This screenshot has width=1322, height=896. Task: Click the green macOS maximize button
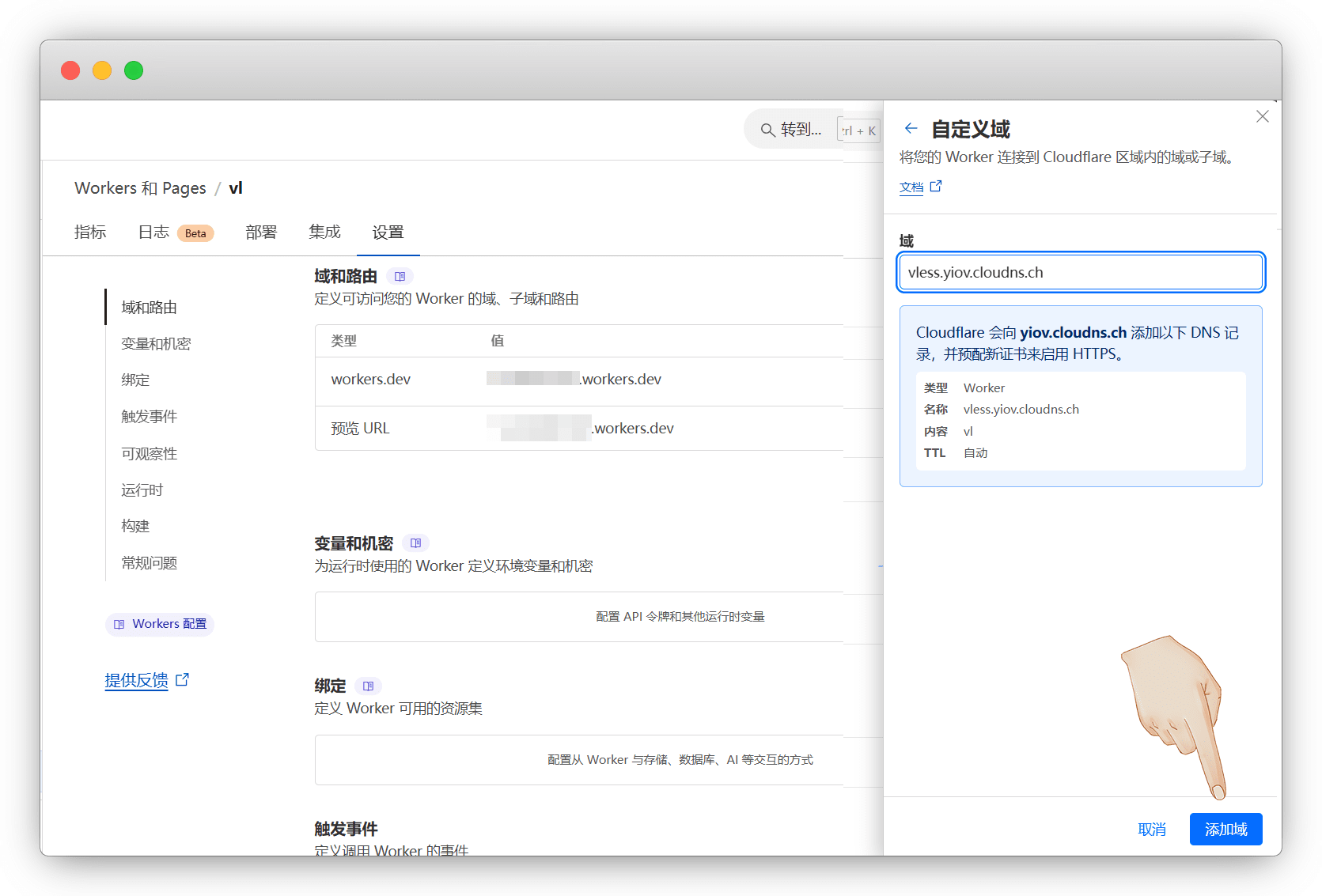point(134,70)
